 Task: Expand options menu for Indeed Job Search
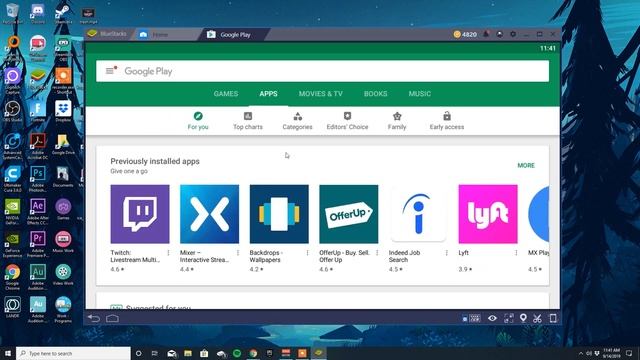[446, 253]
